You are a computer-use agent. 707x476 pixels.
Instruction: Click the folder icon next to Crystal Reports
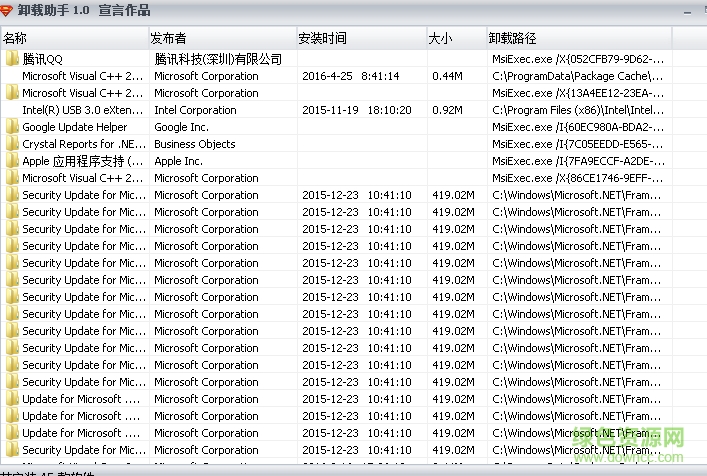(12, 144)
